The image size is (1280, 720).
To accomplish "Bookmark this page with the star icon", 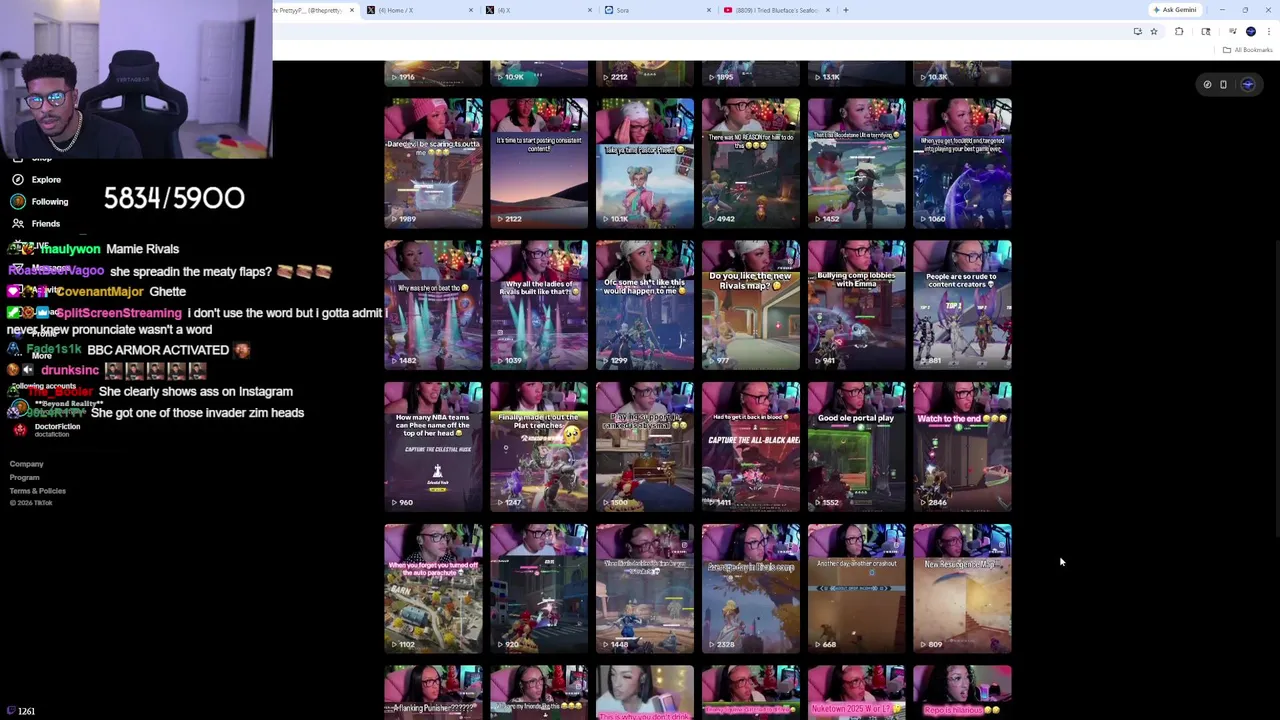I will point(1154,32).
